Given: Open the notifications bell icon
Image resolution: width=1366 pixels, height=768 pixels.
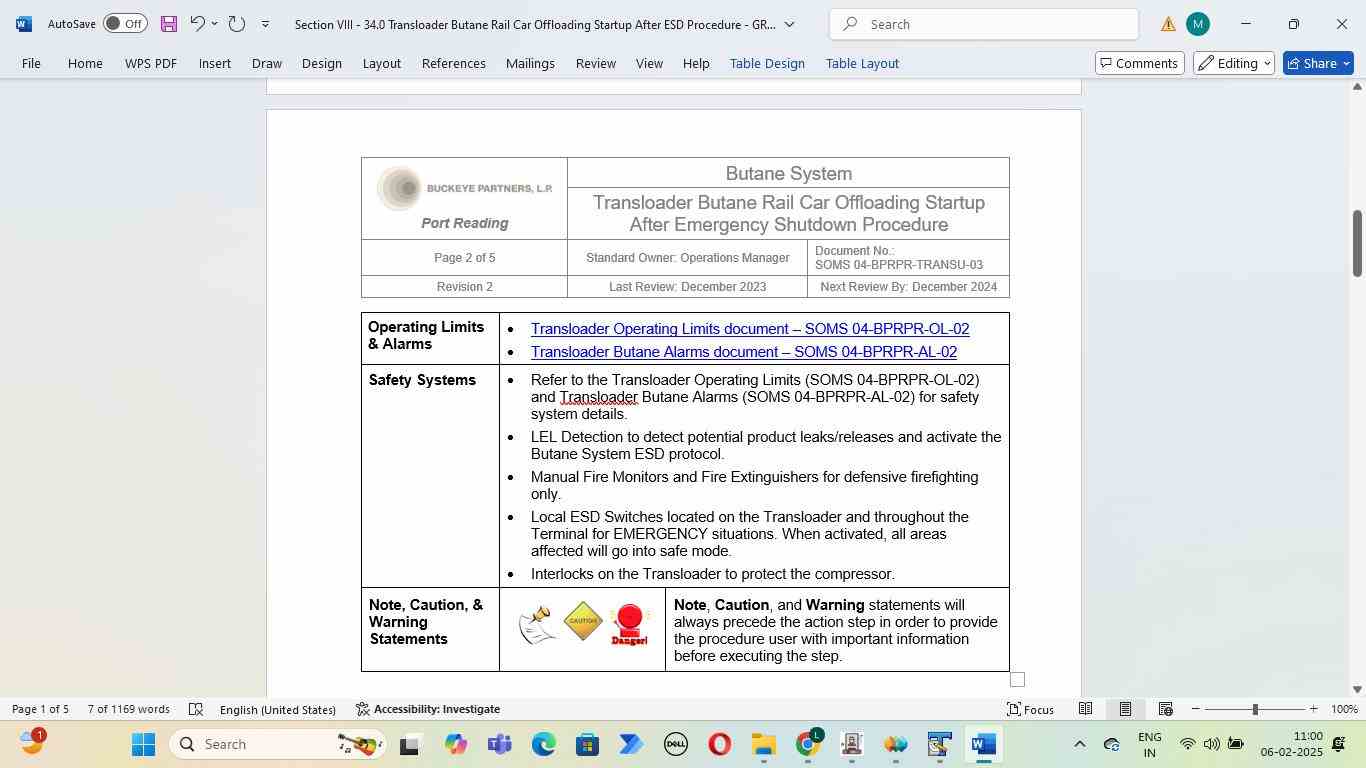Looking at the screenshot, I should coord(1338,744).
